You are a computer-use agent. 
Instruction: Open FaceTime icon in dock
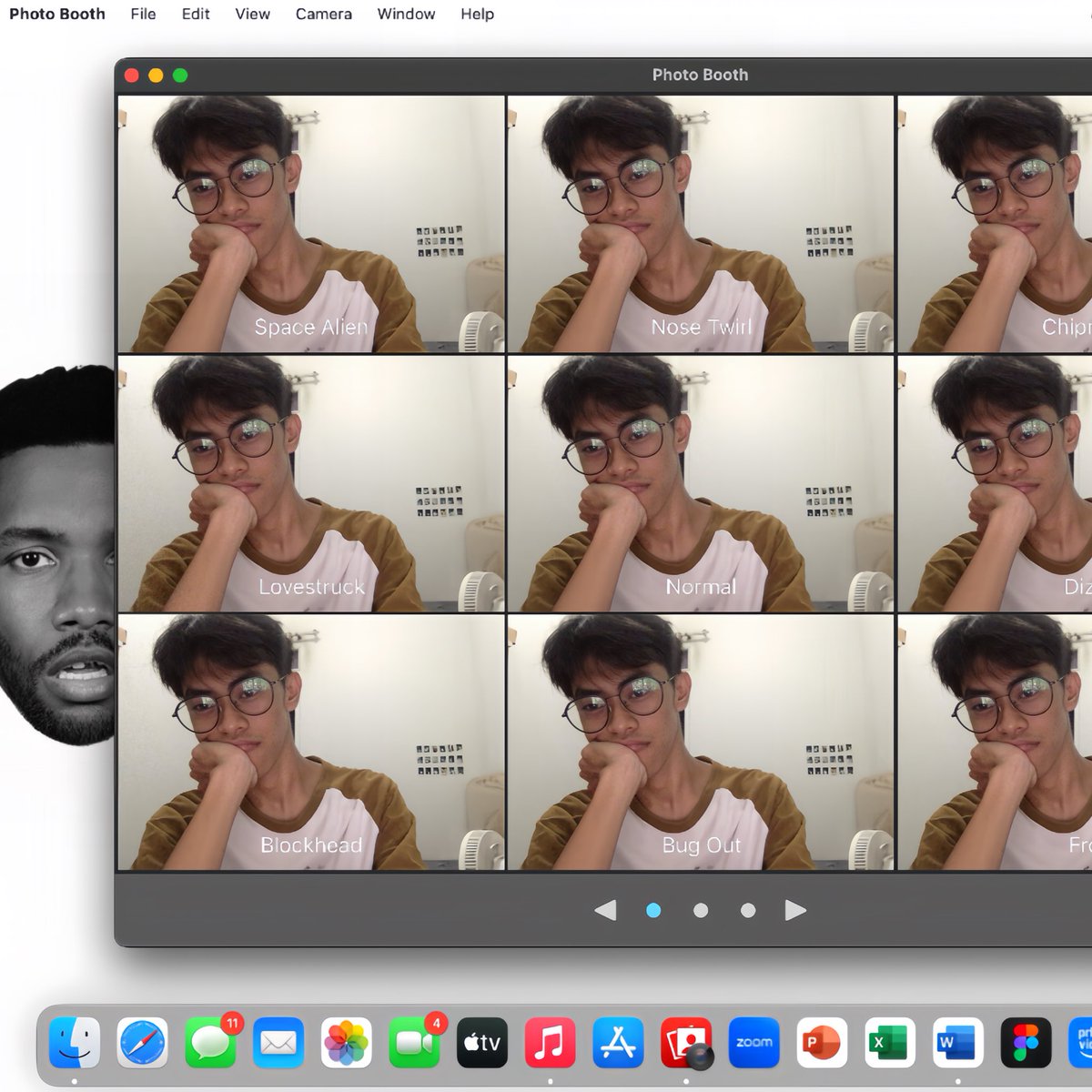tap(415, 1042)
